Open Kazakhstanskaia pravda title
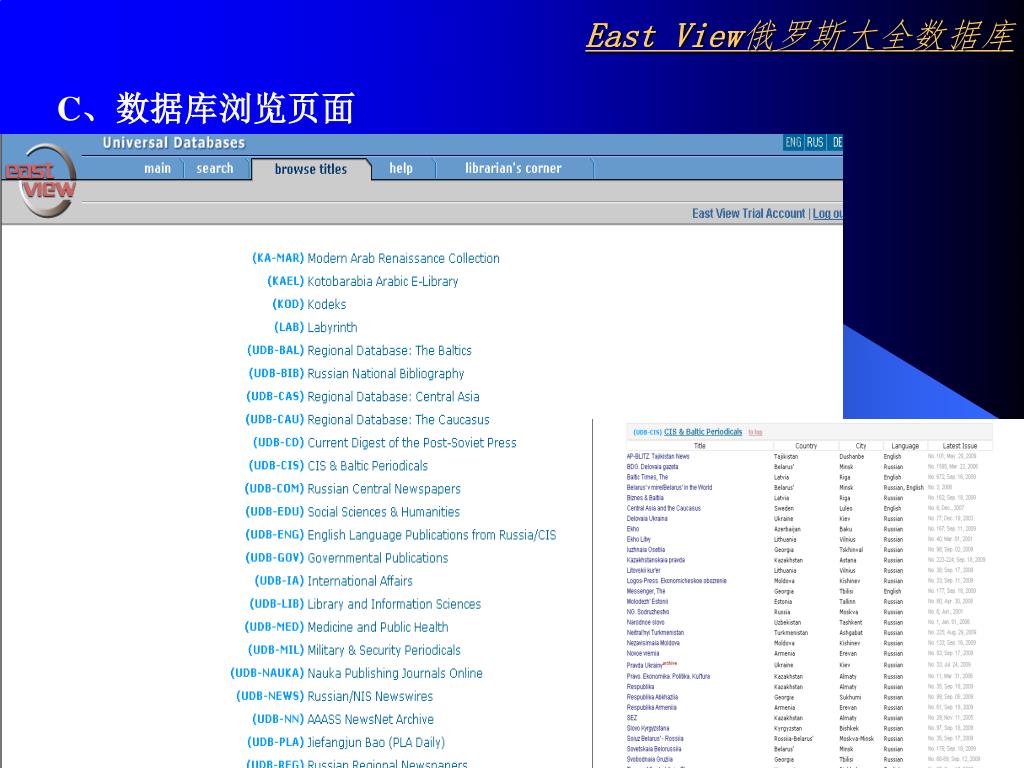Viewport: 1024px width, 768px height. click(656, 560)
